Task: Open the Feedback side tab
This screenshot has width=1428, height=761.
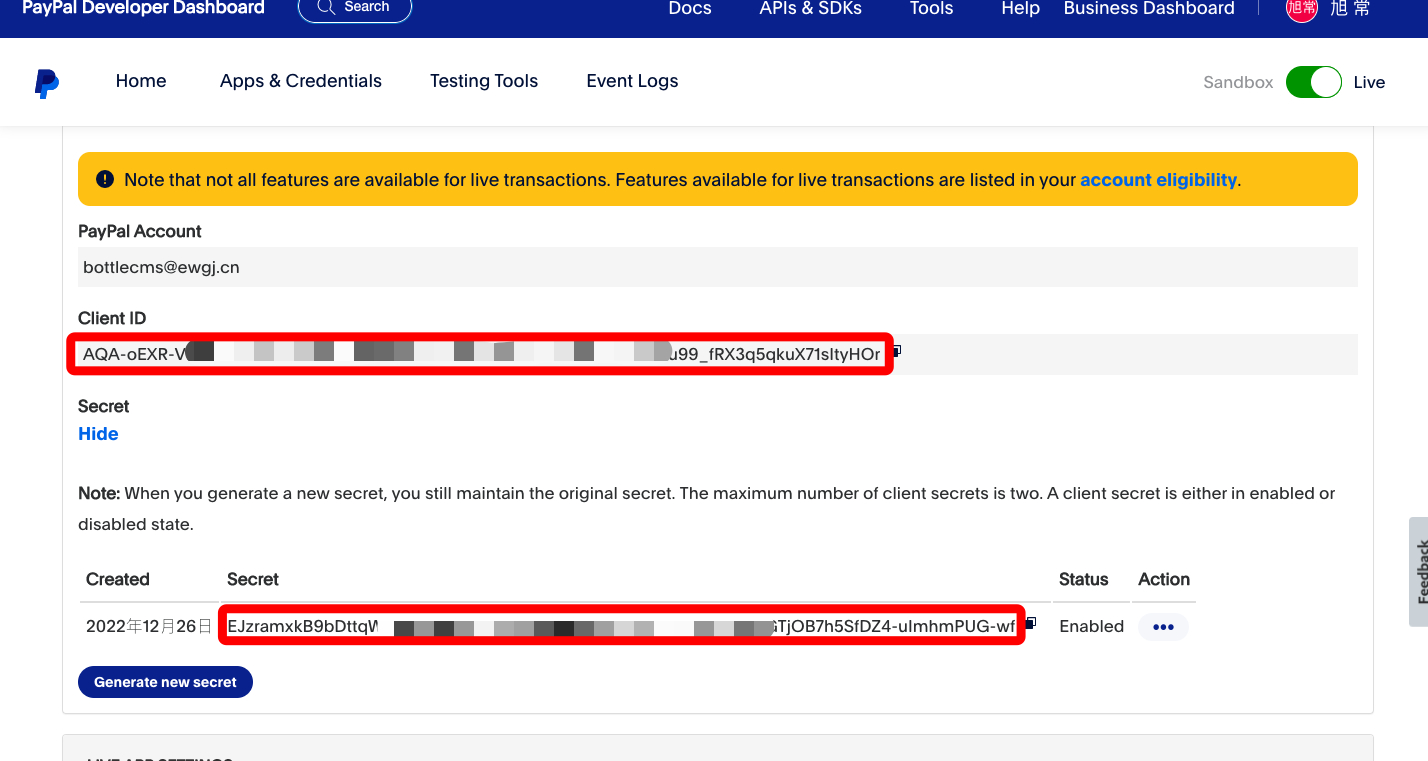Action: click(x=1420, y=572)
